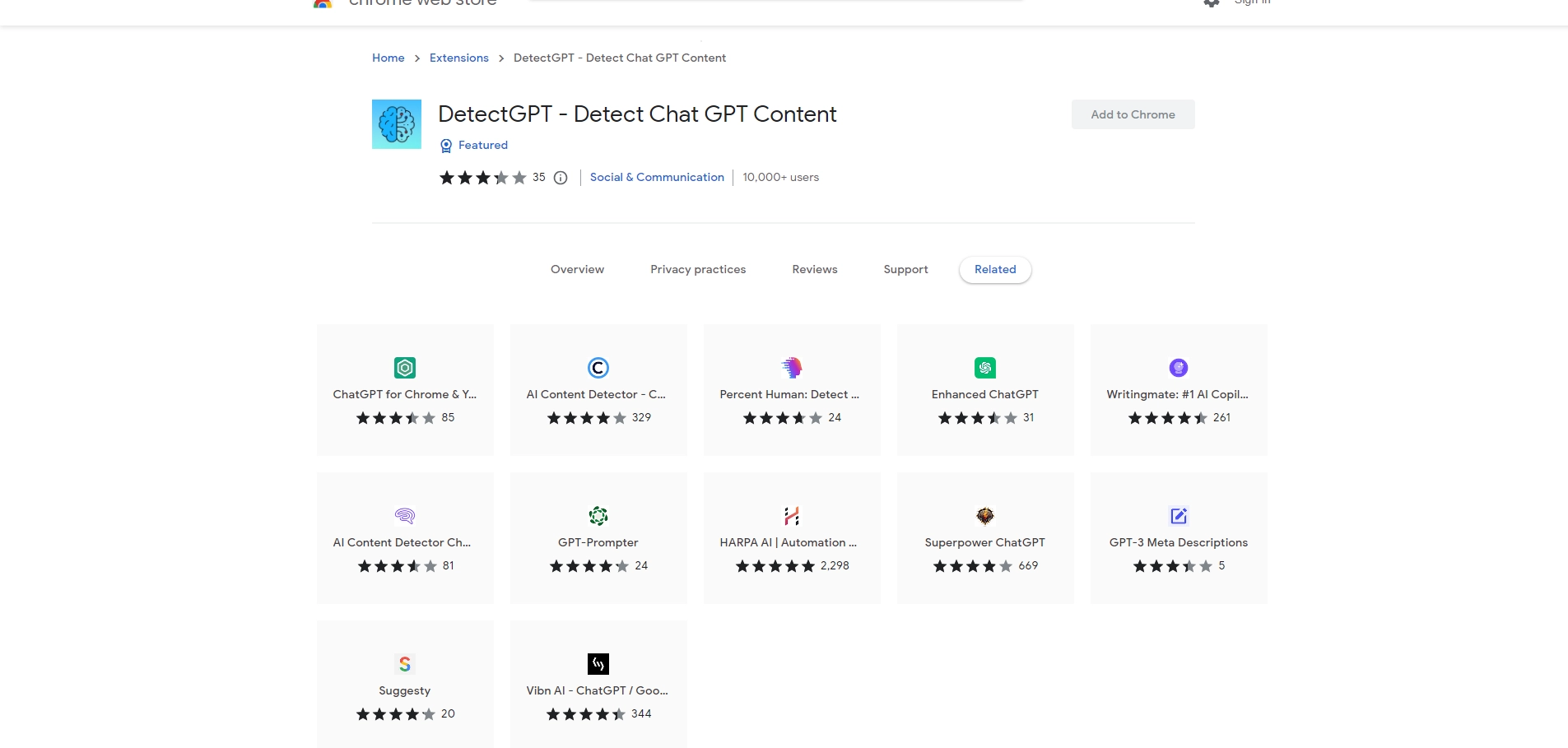Click Sign in at the top right

click(x=1251, y=3)
